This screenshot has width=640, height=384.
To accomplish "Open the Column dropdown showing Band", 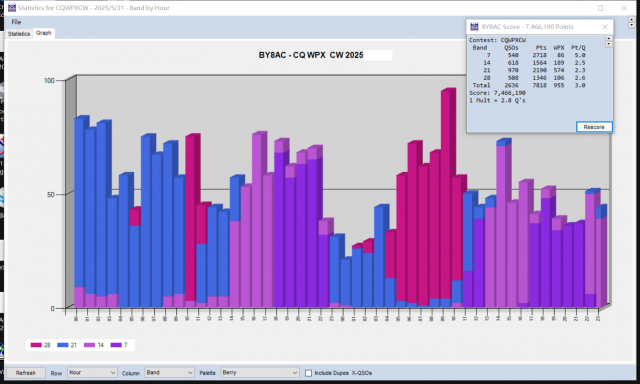I will (169, 373).
